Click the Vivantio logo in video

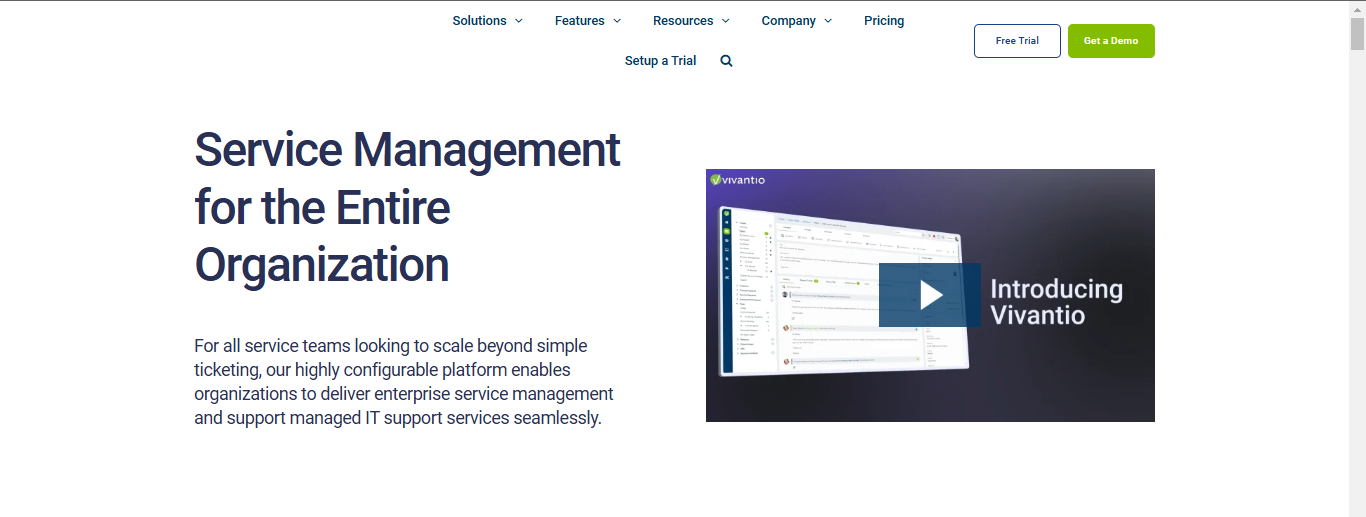[x=738, y=180]
